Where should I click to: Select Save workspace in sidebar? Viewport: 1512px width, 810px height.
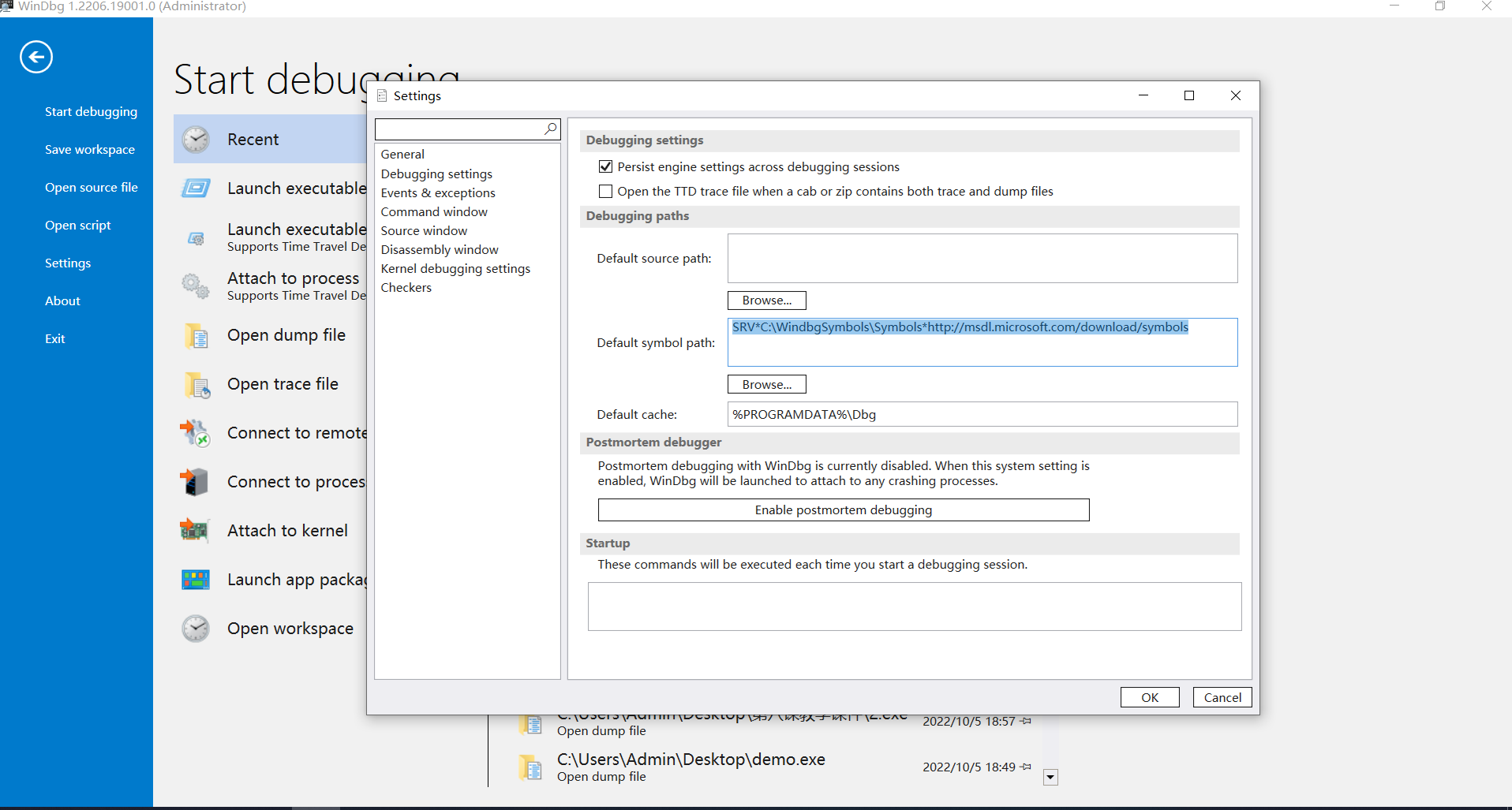[90, 150]
